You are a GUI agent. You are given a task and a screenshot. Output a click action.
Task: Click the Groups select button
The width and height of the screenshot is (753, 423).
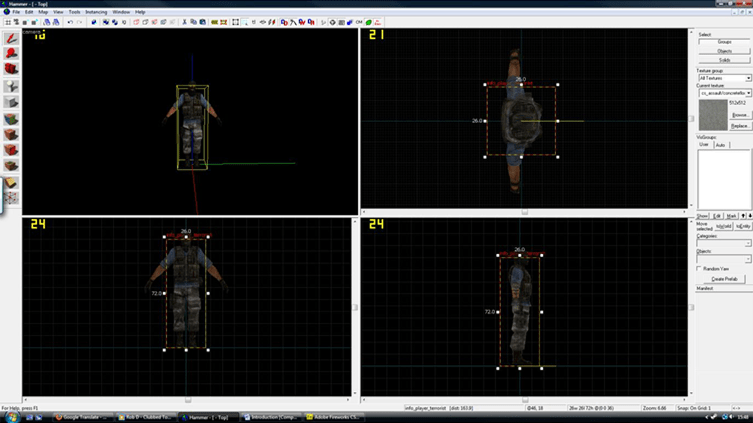click(724, 42)
